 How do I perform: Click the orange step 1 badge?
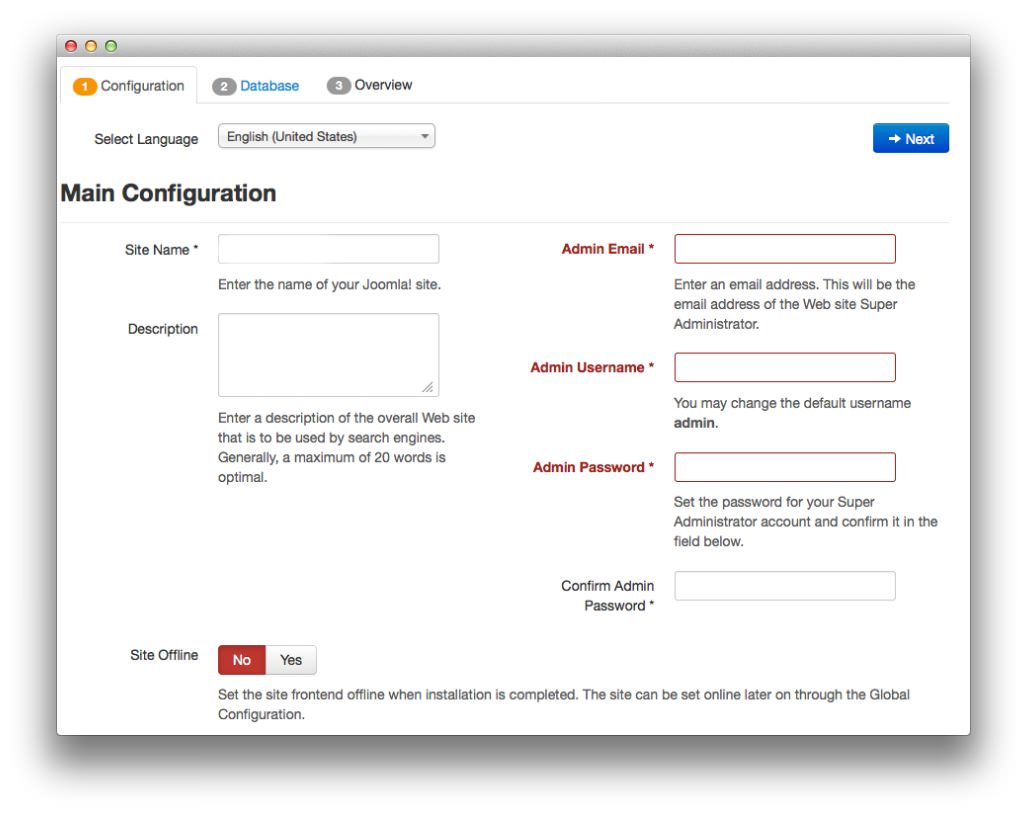[85, 86]
